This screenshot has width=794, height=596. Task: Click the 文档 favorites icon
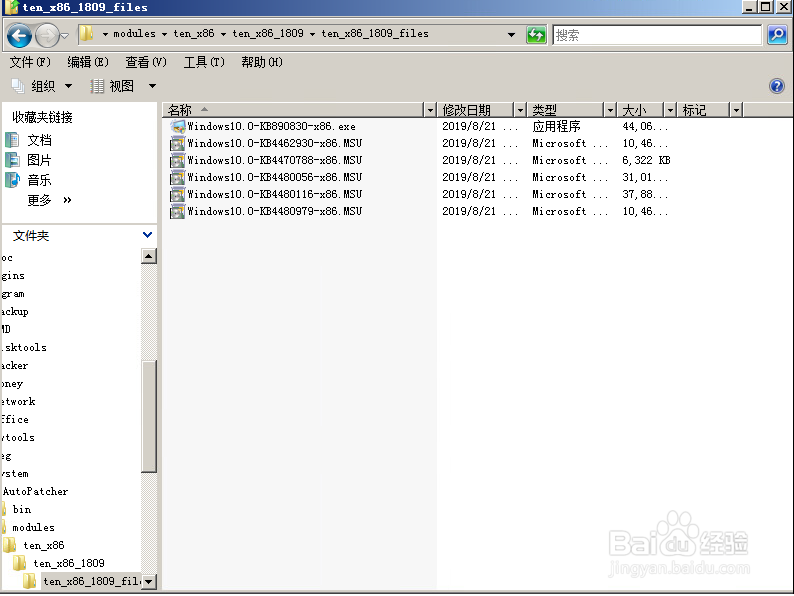coord(12,140)
